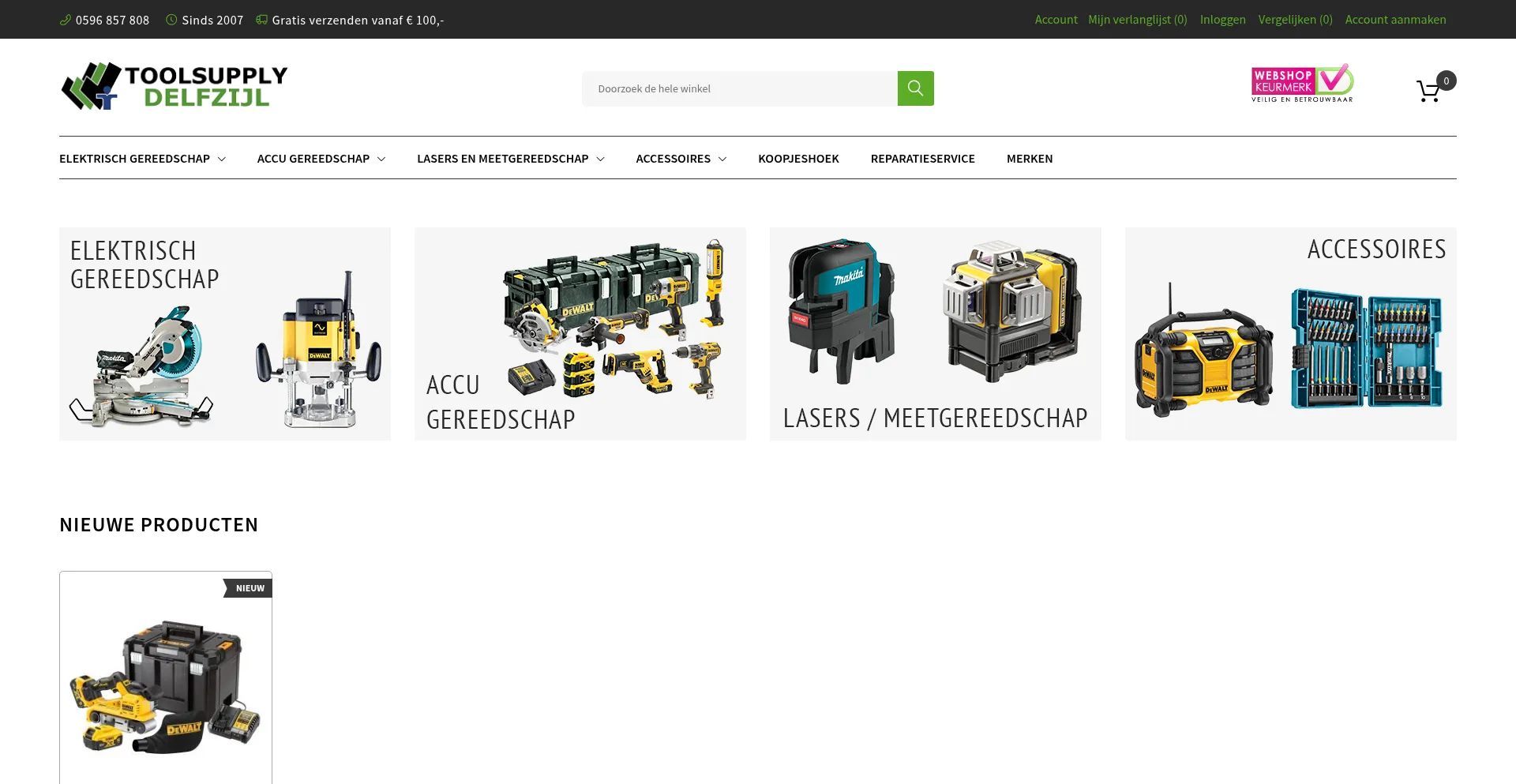Click the phone icon beside 0596 857 808
The height and width of the screenshot is (784, 1516).
[66, 20]
